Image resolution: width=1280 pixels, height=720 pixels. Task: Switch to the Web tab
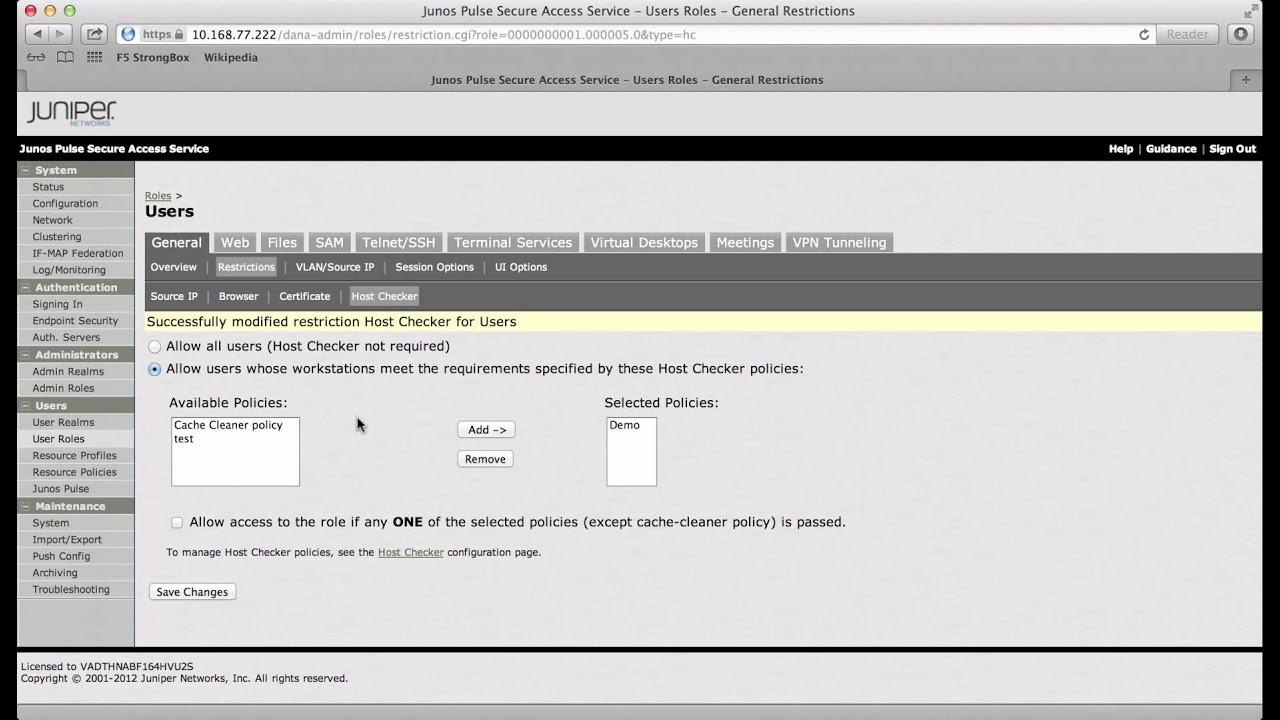tap(235, 242)
